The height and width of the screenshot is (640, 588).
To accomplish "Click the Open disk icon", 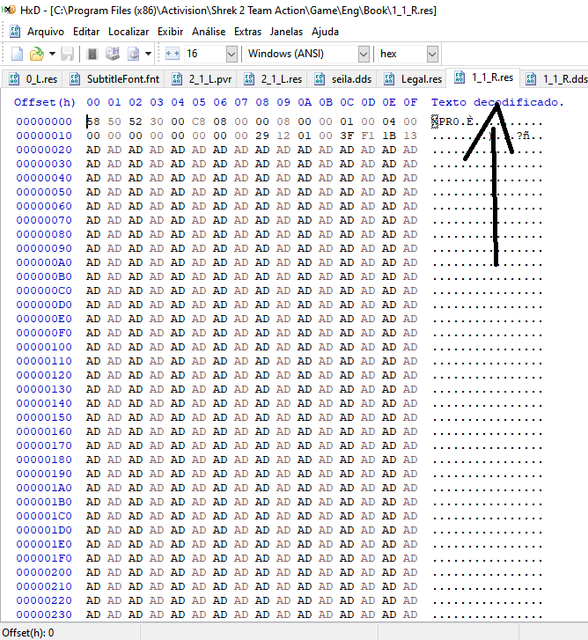I will (x=112, y=54).
